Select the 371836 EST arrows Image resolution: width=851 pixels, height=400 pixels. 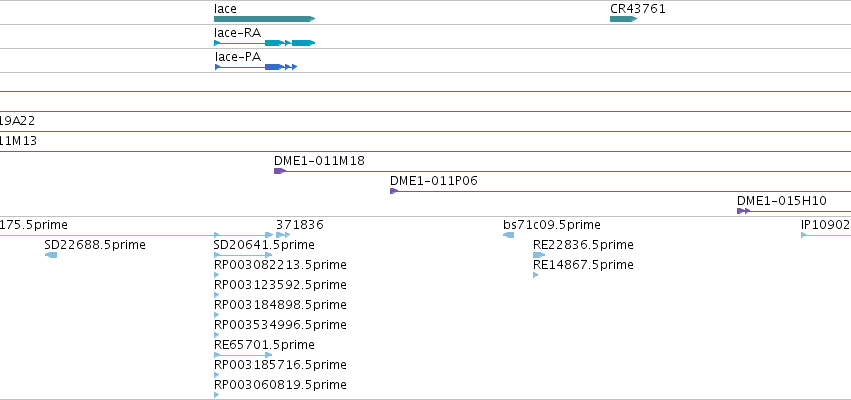(283, 235)
